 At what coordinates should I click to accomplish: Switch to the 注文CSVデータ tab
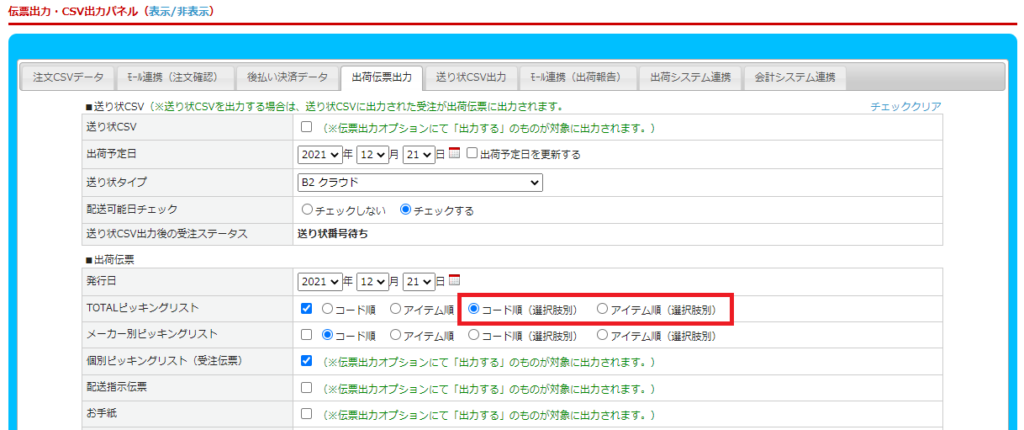point(67,77)
